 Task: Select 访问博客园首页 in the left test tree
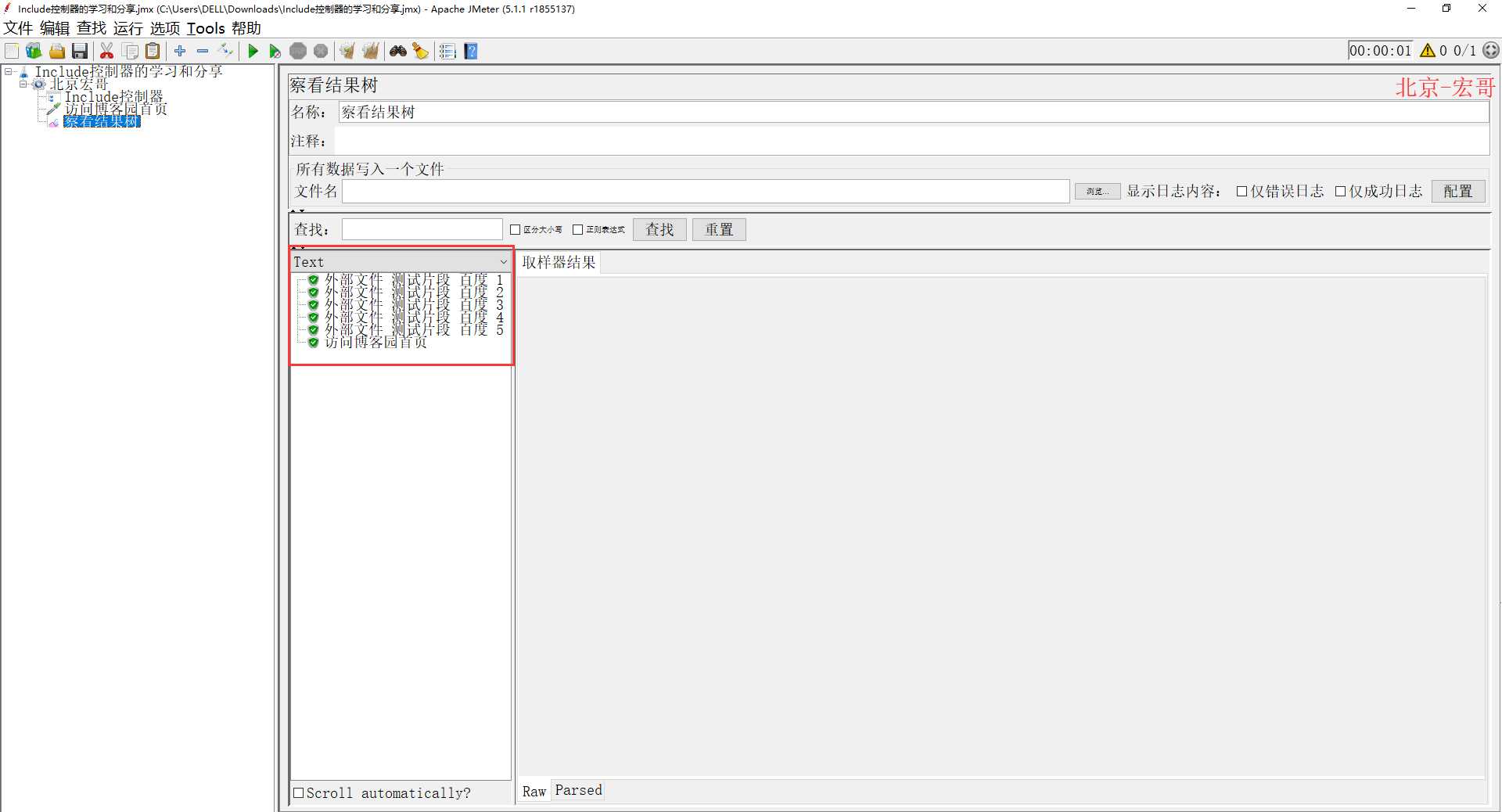click(x=116, y=110)
